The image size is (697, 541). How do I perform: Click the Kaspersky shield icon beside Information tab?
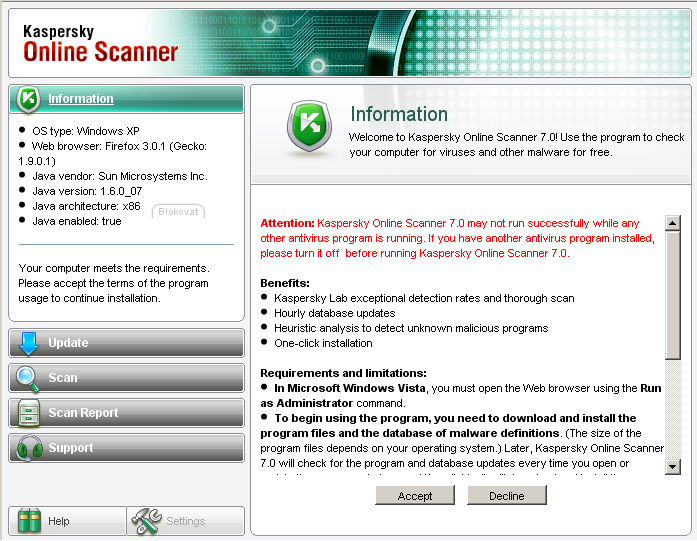29,99
